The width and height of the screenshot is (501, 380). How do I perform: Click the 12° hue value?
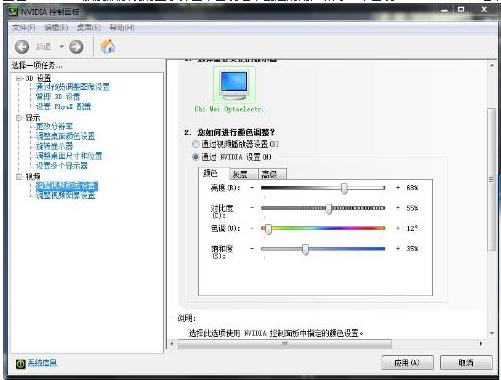(412, 228)
